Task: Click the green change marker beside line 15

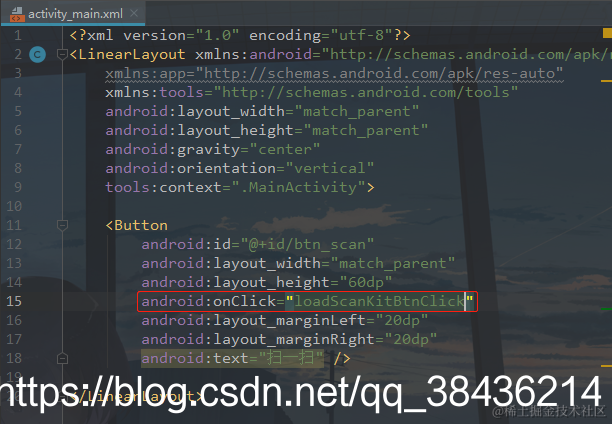Action: pyautogui.click(x=606, y=308)
